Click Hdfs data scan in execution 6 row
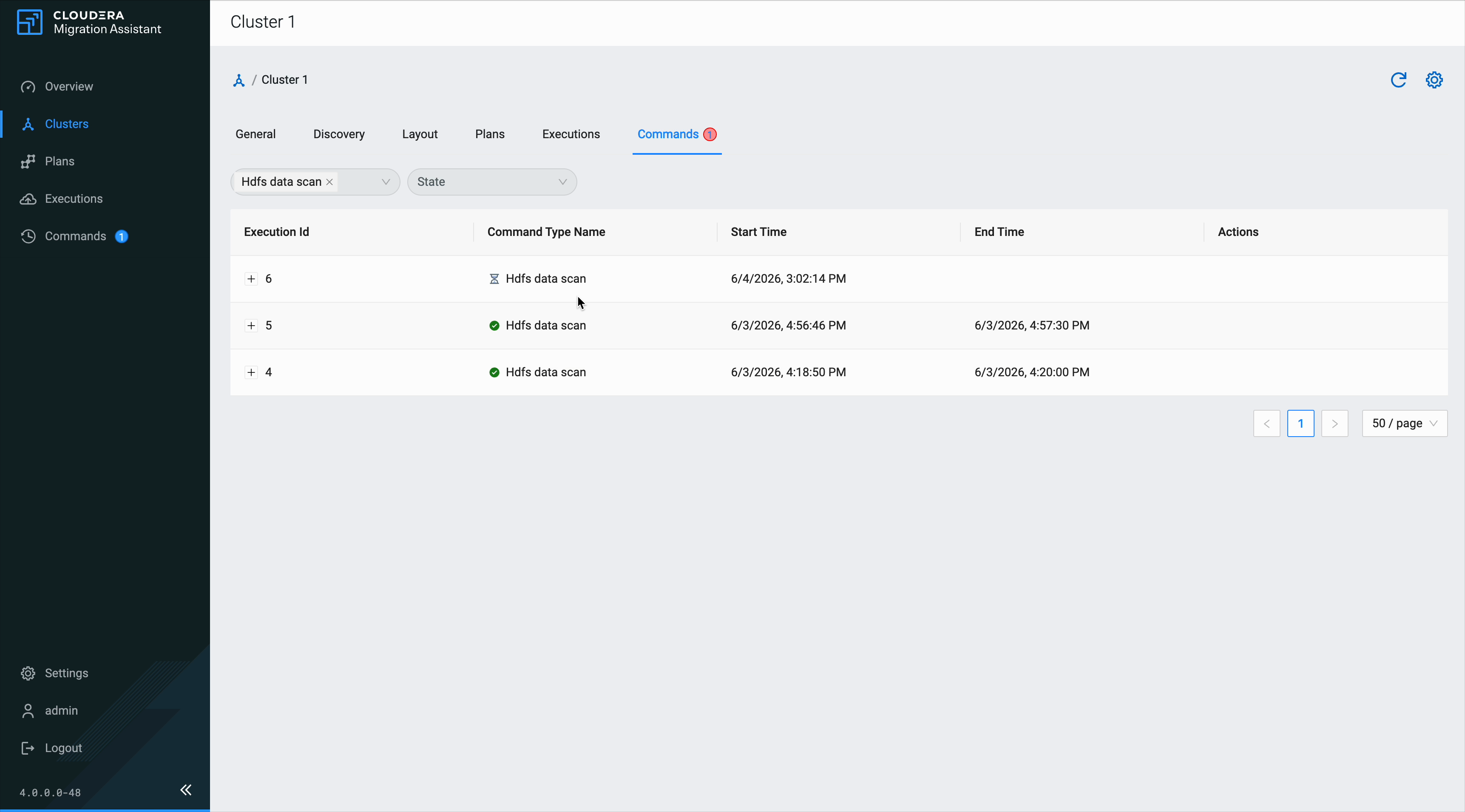Image resolution: width=1465 pixels, height=812 pixels. point(546,278)
